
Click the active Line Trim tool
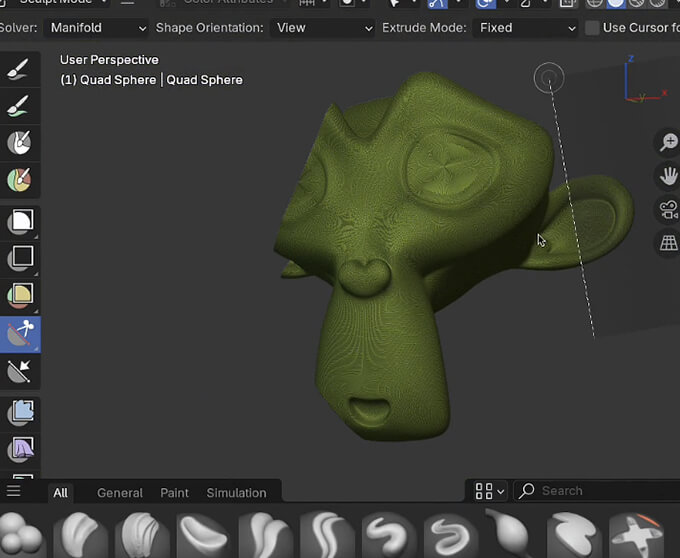[20, 334]
